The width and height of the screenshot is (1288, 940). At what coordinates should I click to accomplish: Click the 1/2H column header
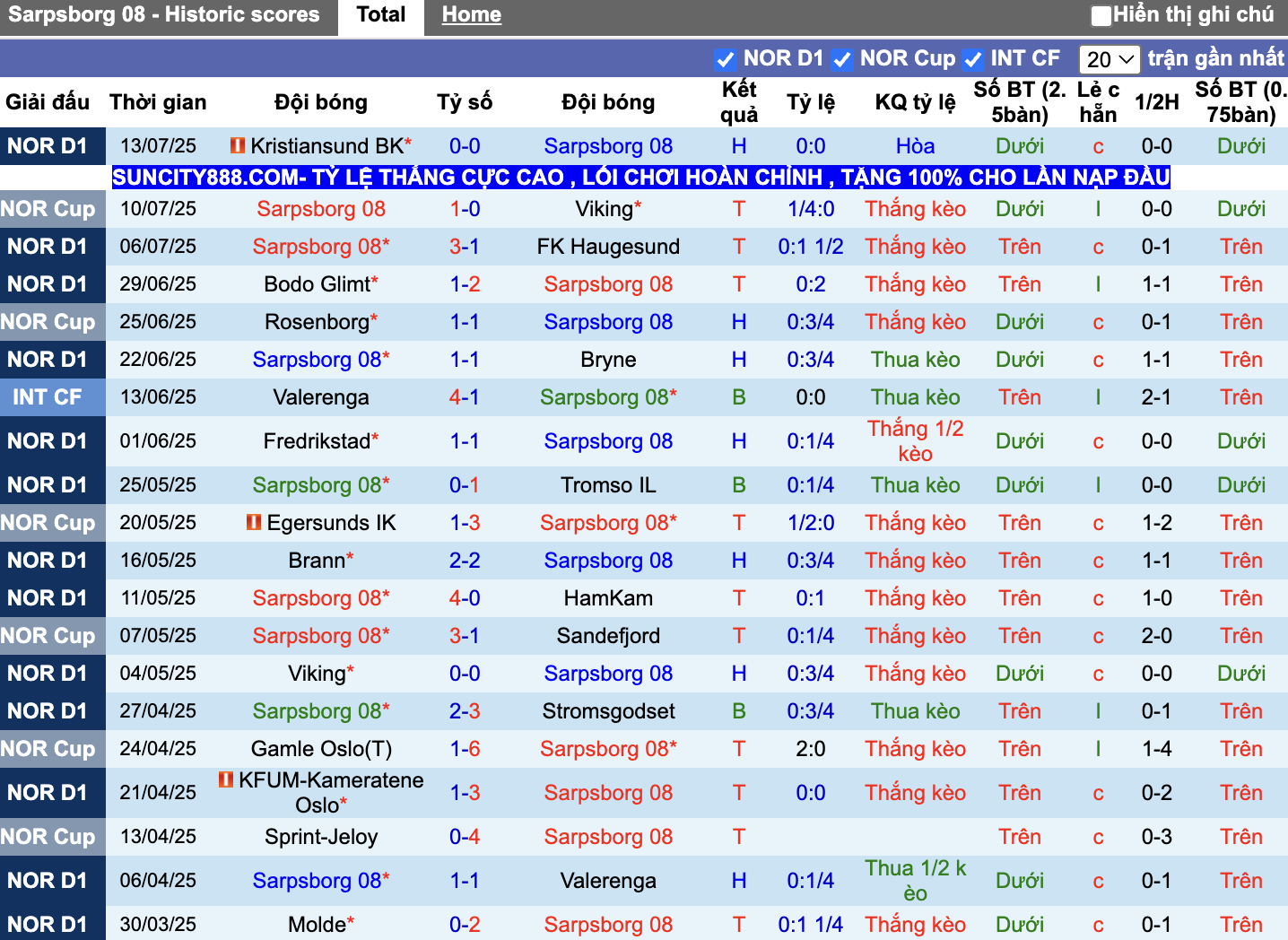1156,102
